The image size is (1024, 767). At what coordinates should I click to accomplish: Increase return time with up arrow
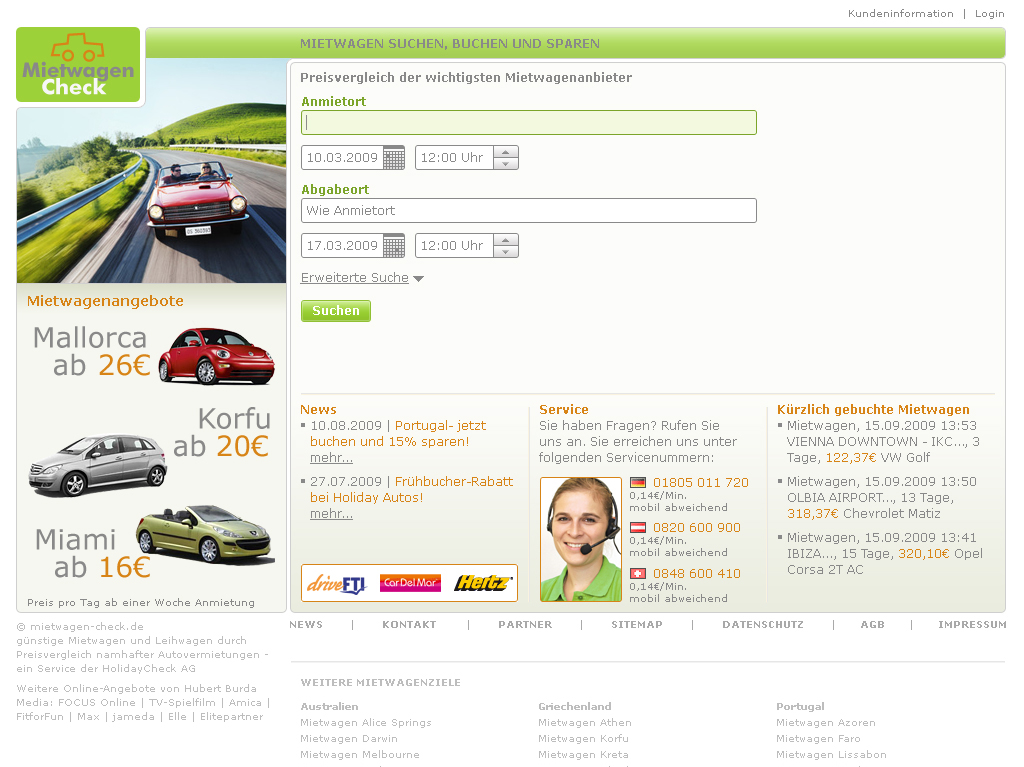505,240
